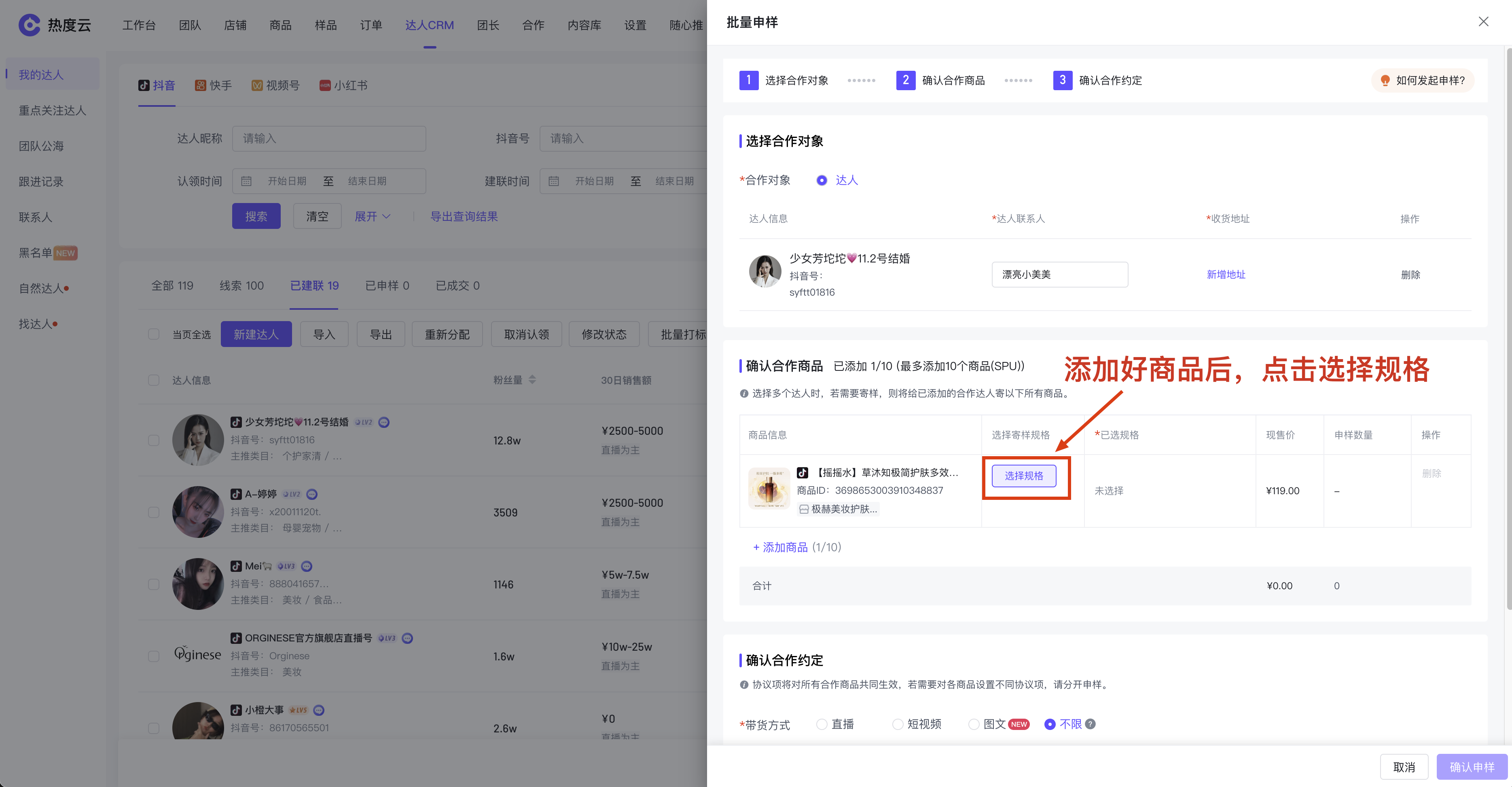
Task: Click the 热度云 logo icon
Action: coord(30,25)
